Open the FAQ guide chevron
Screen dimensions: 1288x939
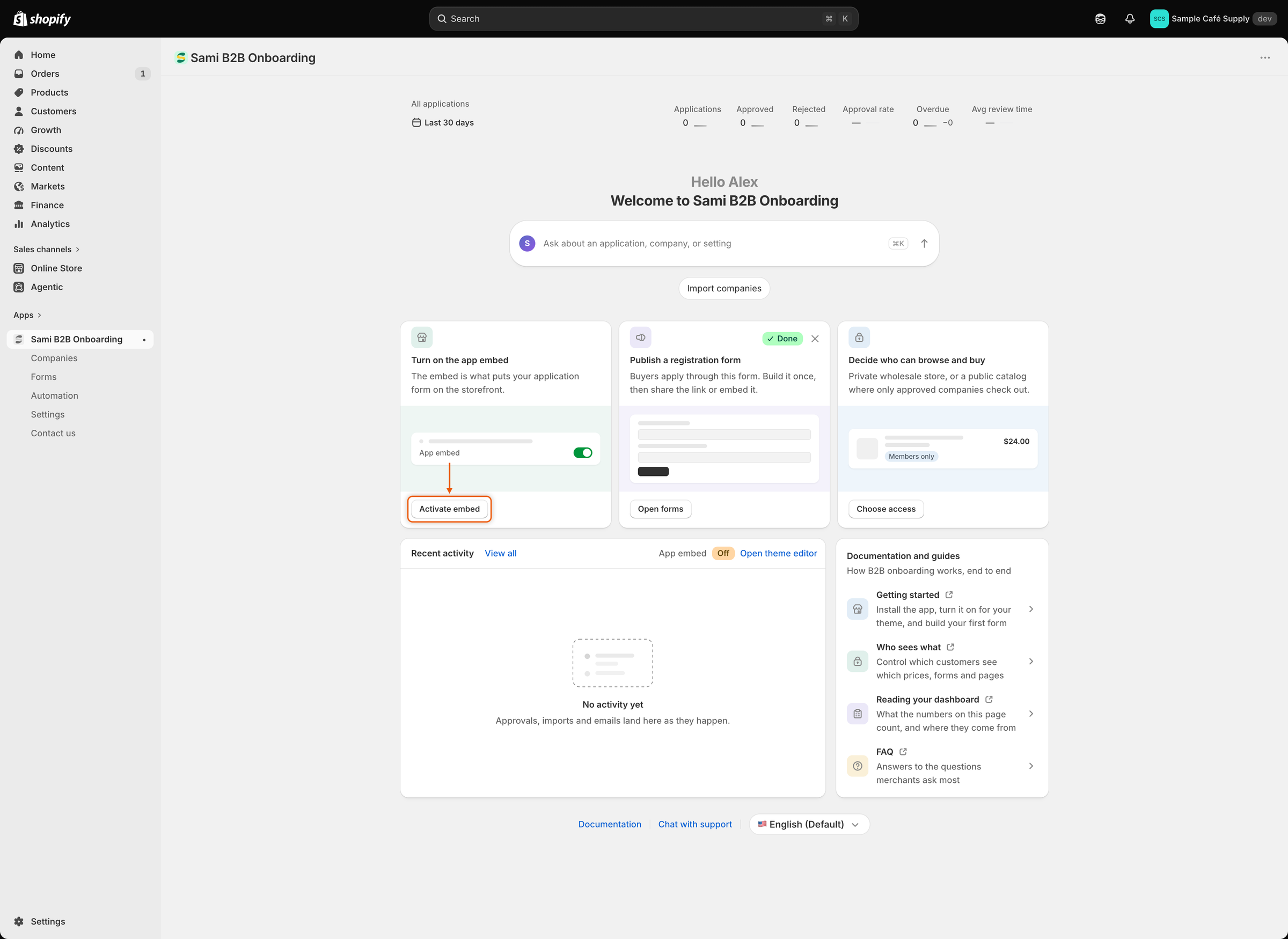(x=1030, y=766)
